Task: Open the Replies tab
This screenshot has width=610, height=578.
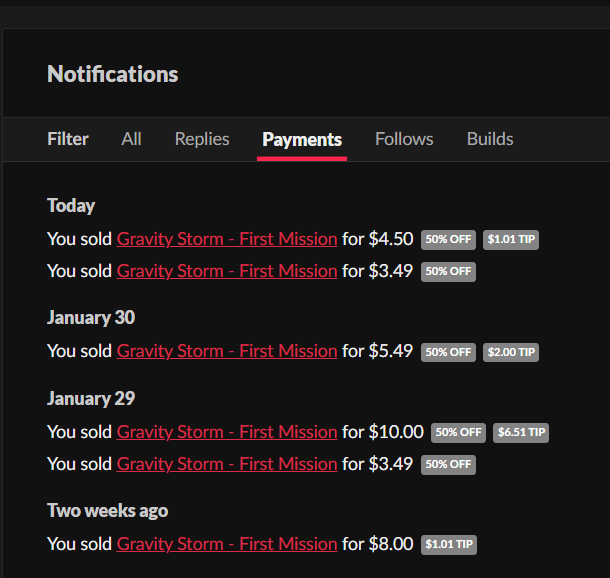Action: pyautogui.click(x=202, y=139)
